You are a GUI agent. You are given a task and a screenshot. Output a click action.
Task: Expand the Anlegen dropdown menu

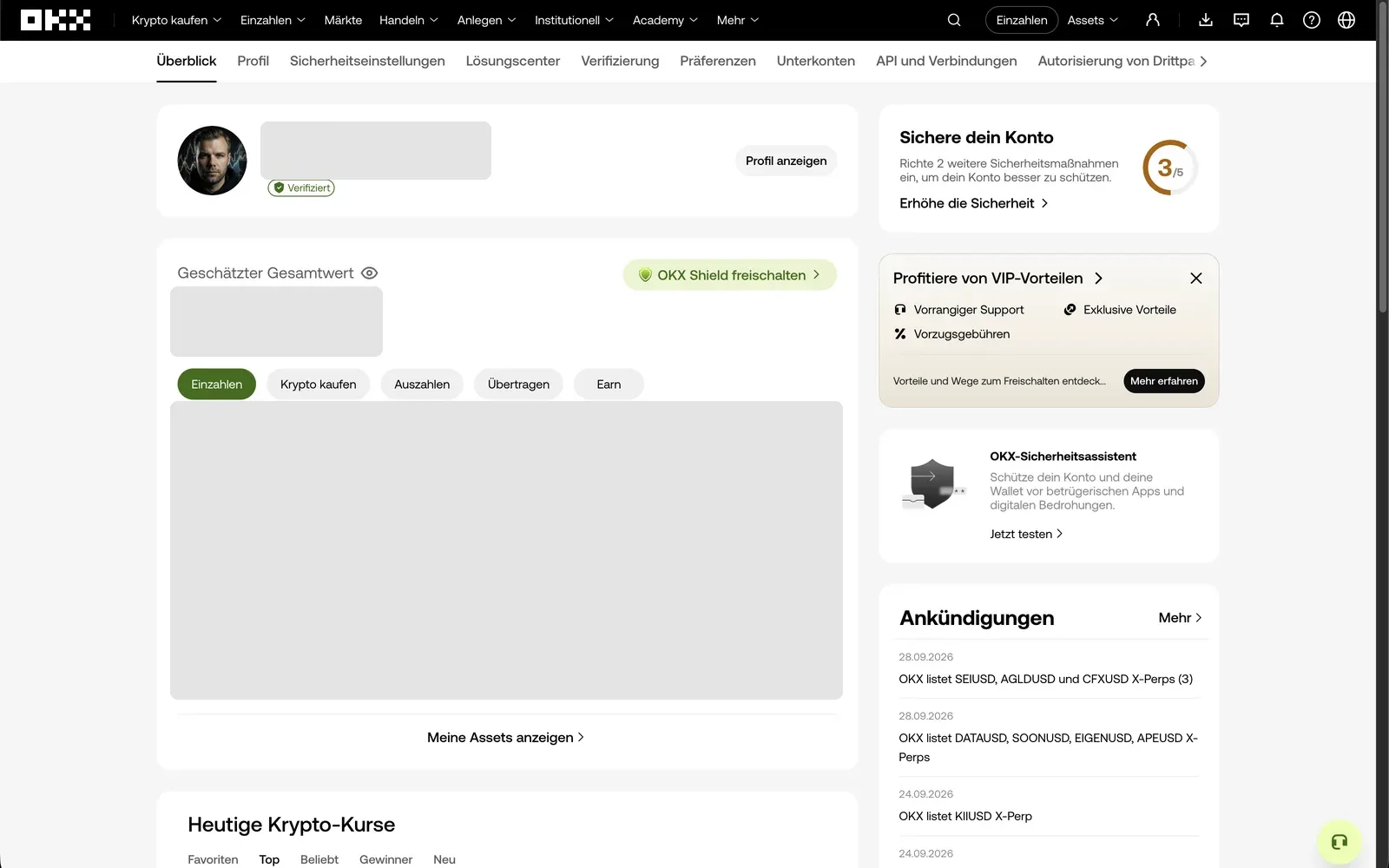pos(487,20)
